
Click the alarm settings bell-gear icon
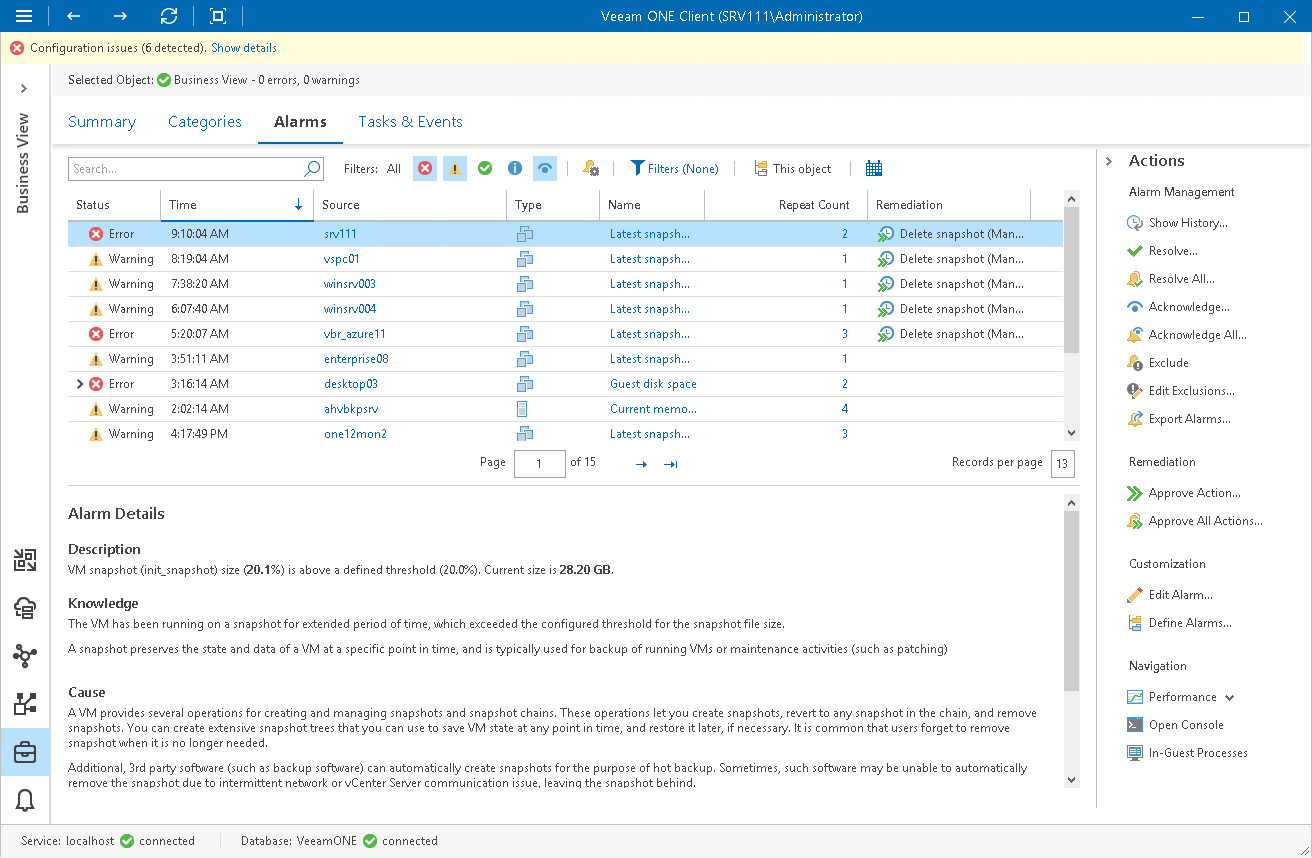click(590, 169)
